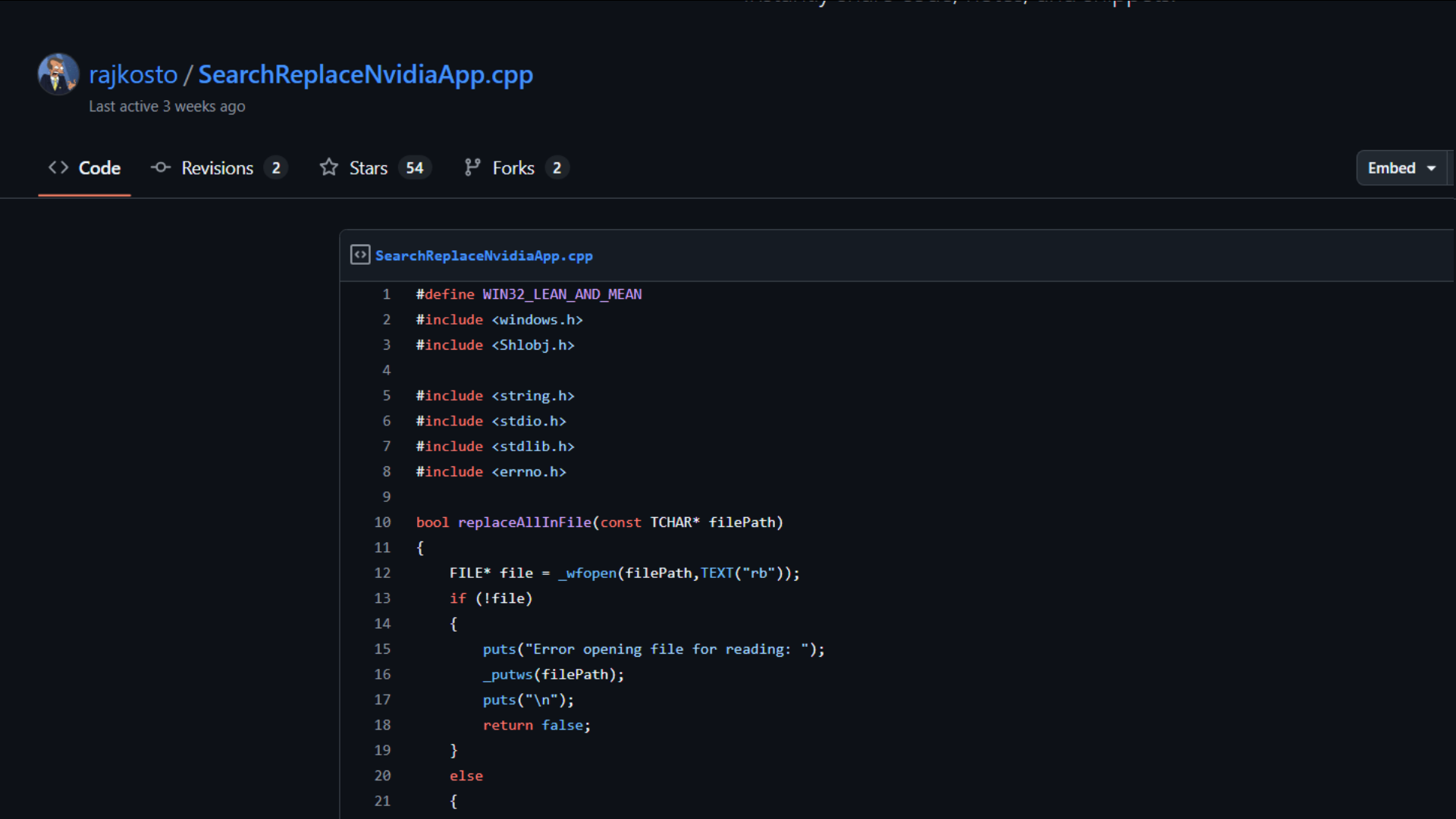This screenshot has width=1456, height=819.
Task: Open rajkosto's profile avatar
Action: [x=58, y=74]
